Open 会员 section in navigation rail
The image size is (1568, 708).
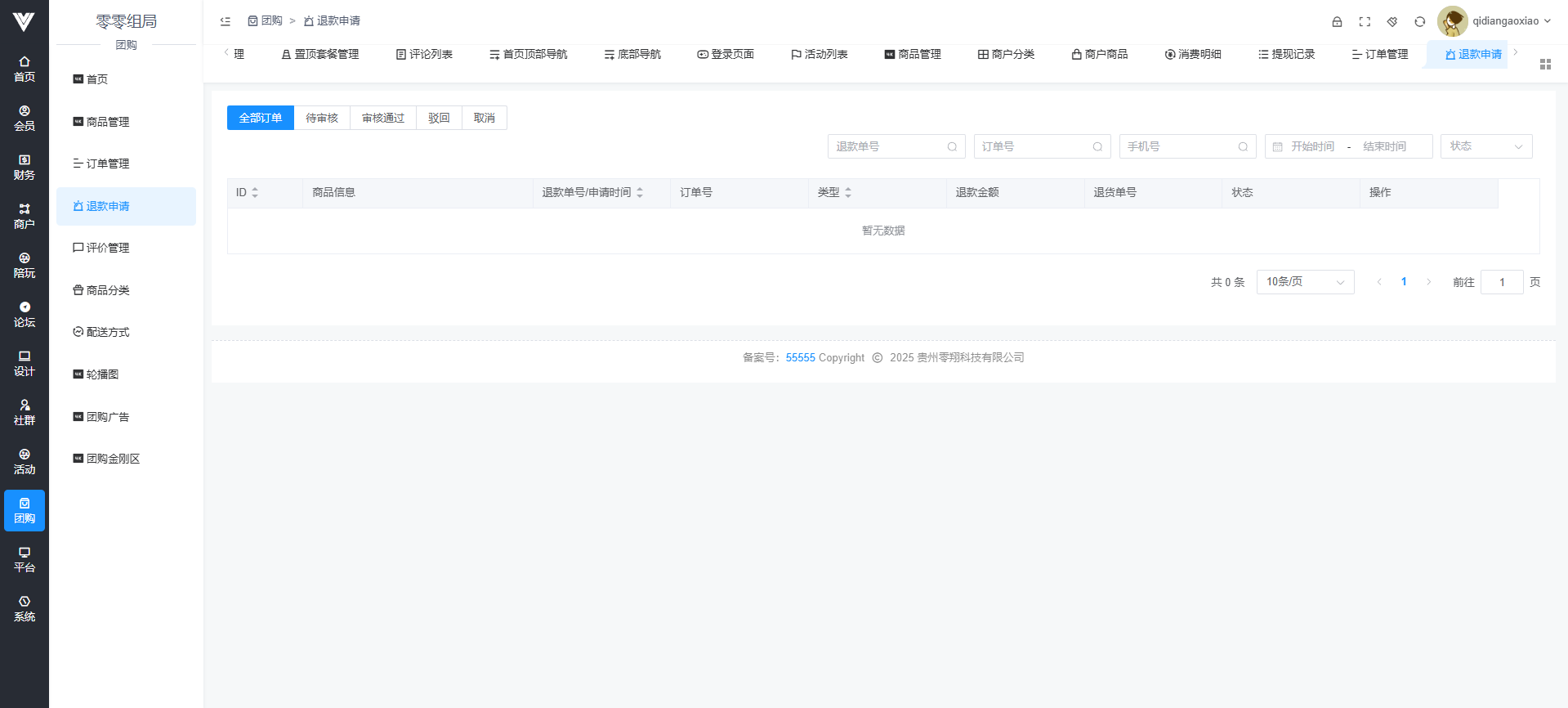(x=25, y=118)
